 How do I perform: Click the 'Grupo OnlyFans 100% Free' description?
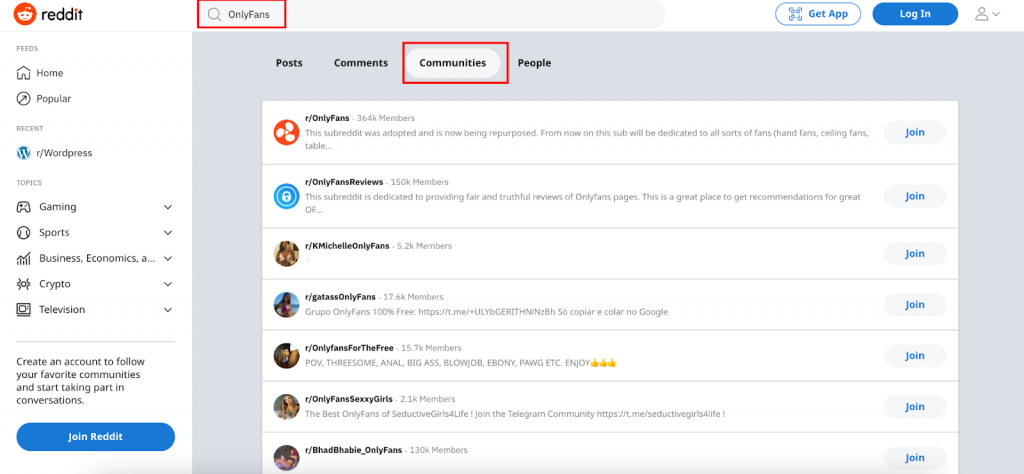tap(487, 312)
